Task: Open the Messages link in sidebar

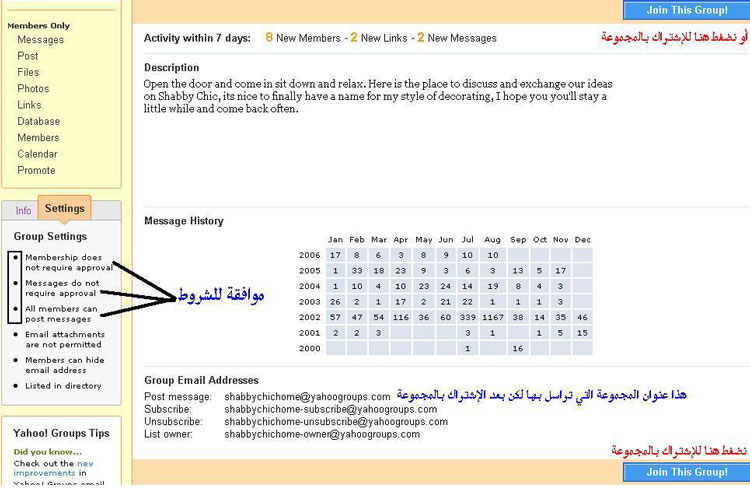Action: pyautogui.click(x=40, y=40)
